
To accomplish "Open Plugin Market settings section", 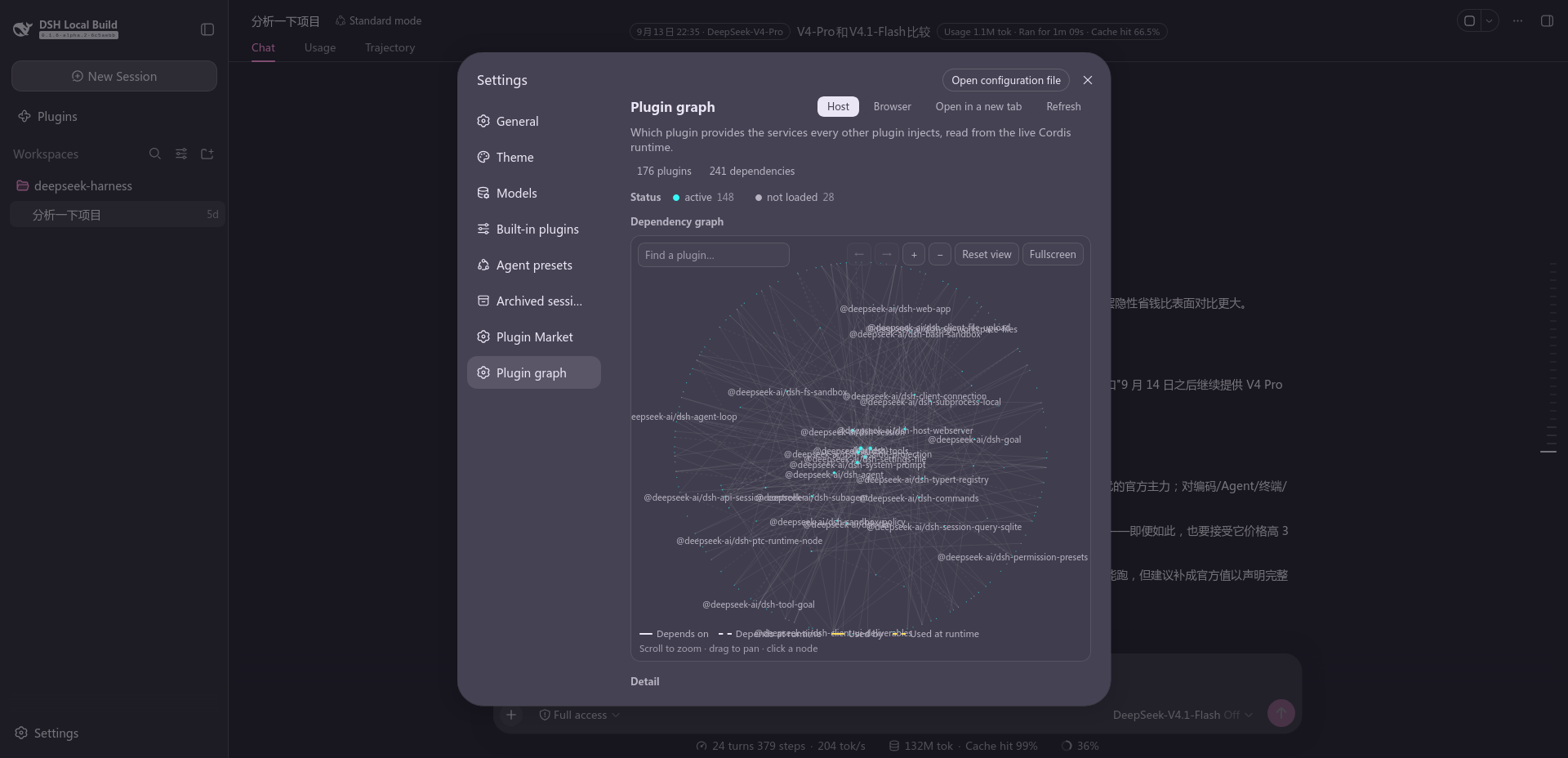I will coord(534,337).
